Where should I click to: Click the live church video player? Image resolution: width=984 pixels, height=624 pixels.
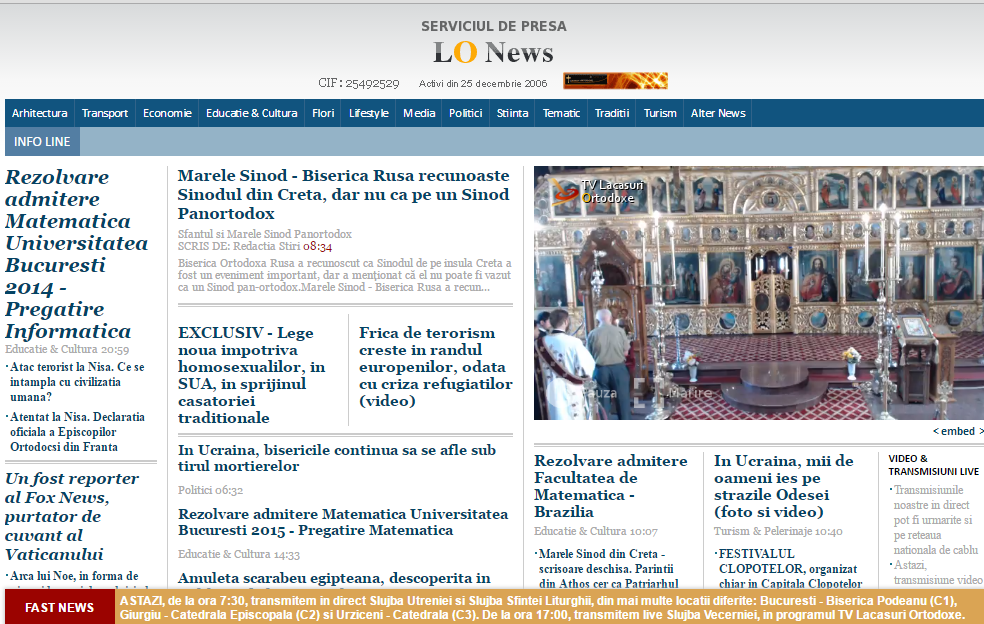(x=759, y=293)
